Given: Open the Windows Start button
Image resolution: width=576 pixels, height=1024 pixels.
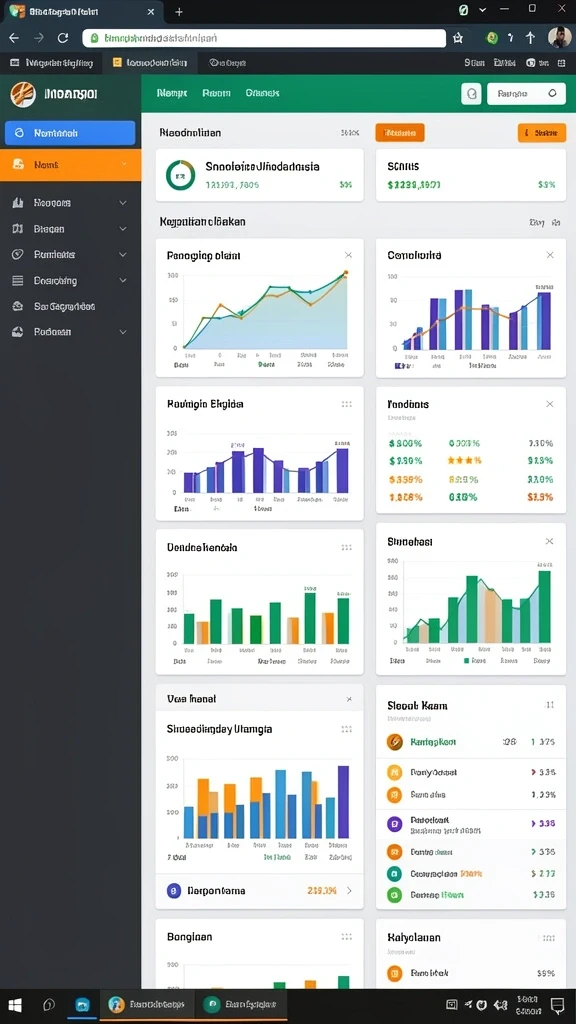Looking at the screenshot, I should coord(14,1005).
